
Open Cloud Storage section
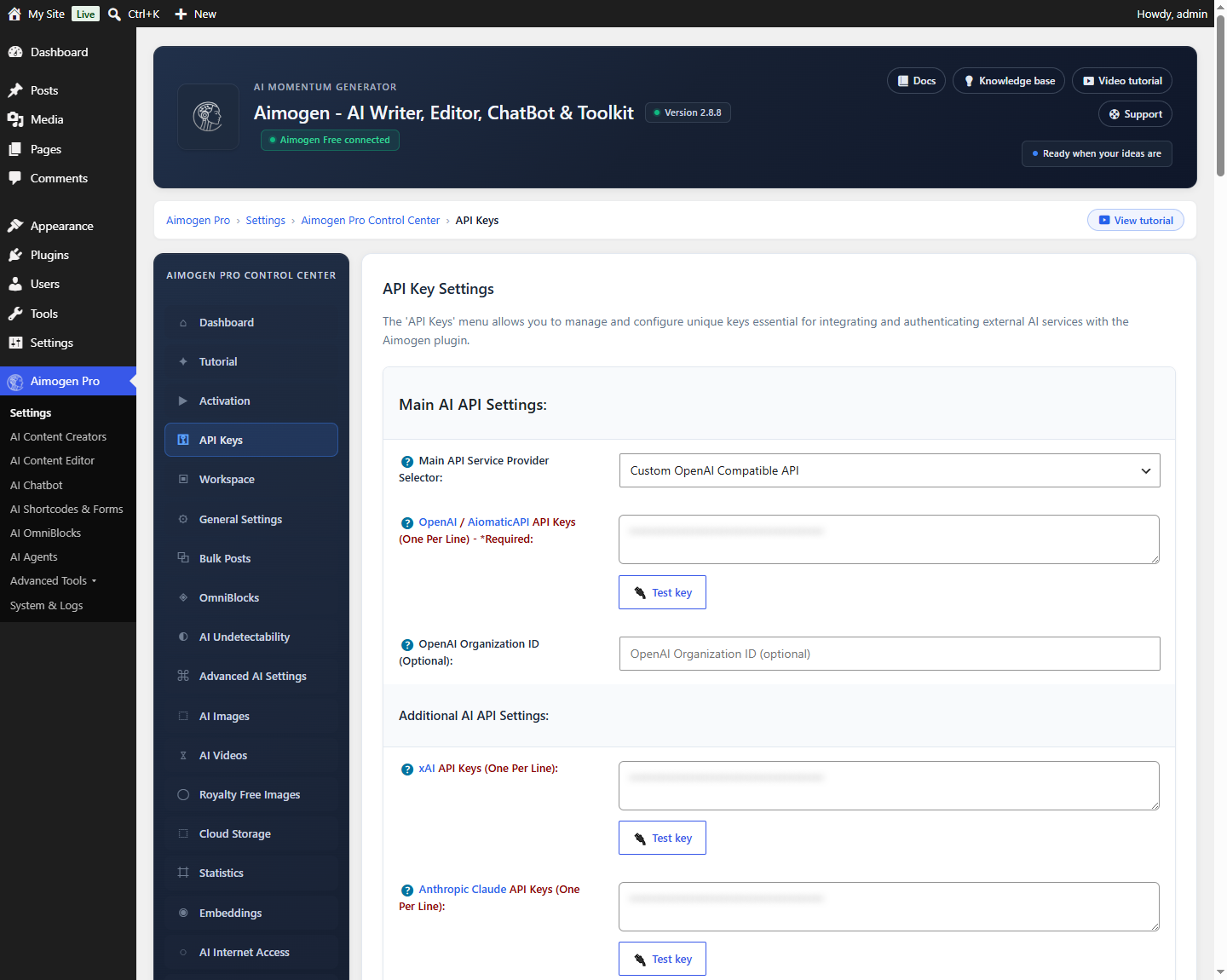[251, 833]
